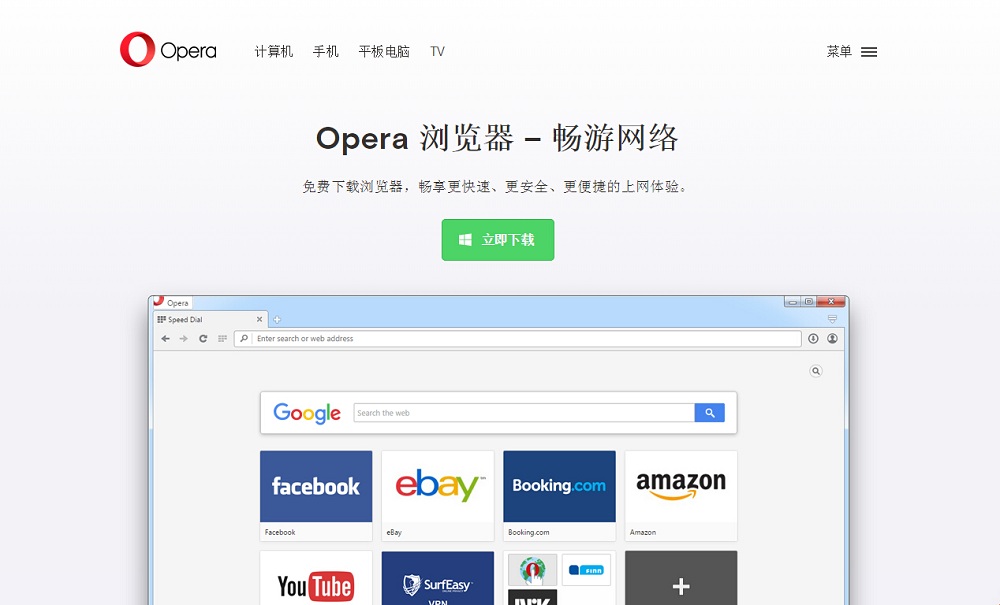1000x605 pixels.
Task: Open the Amazon speed dial tile
Action: (x=681, y=495)
